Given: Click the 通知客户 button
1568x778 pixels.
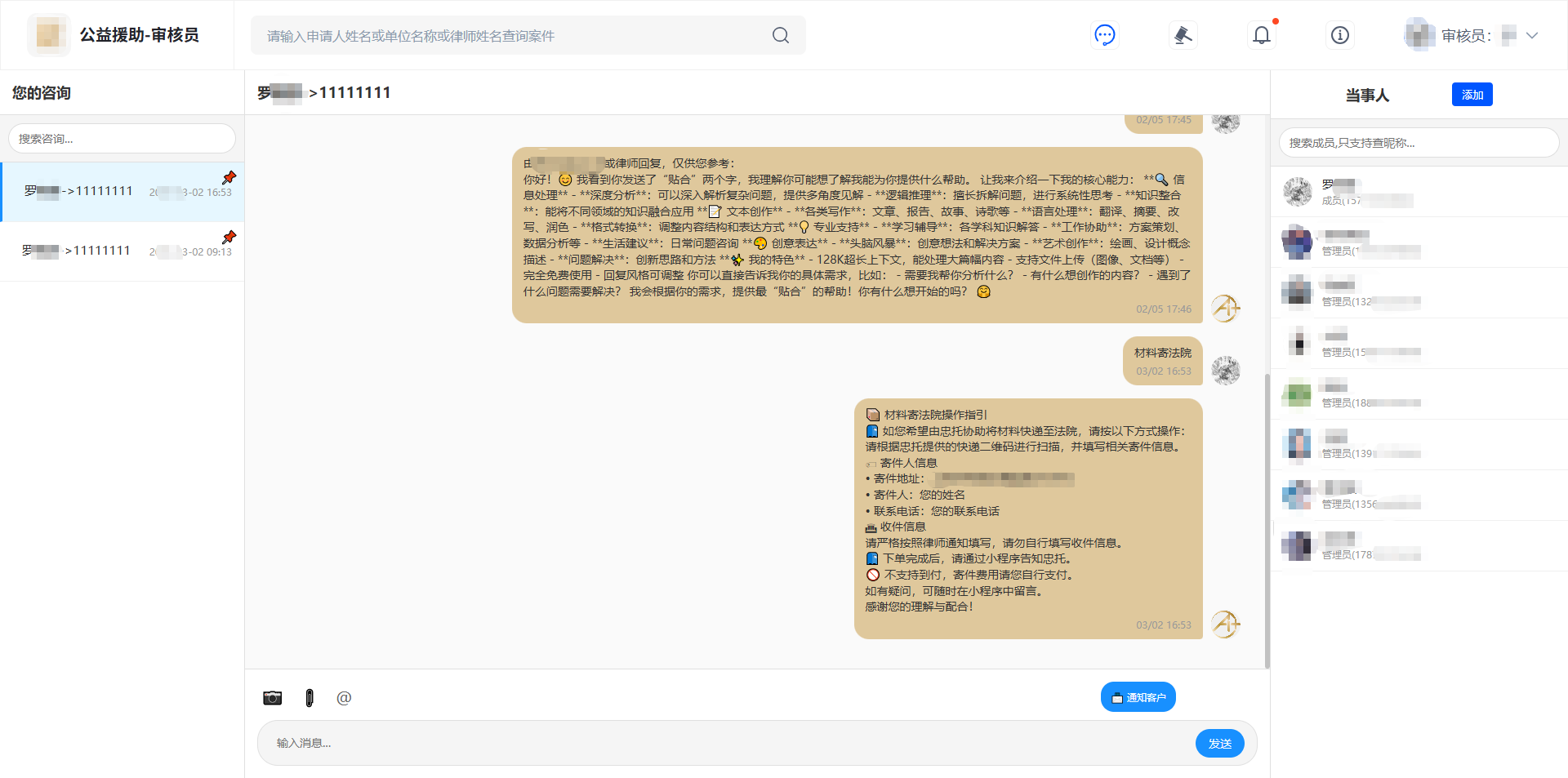Looking at the screenshot, I should tap(1138, 697).
